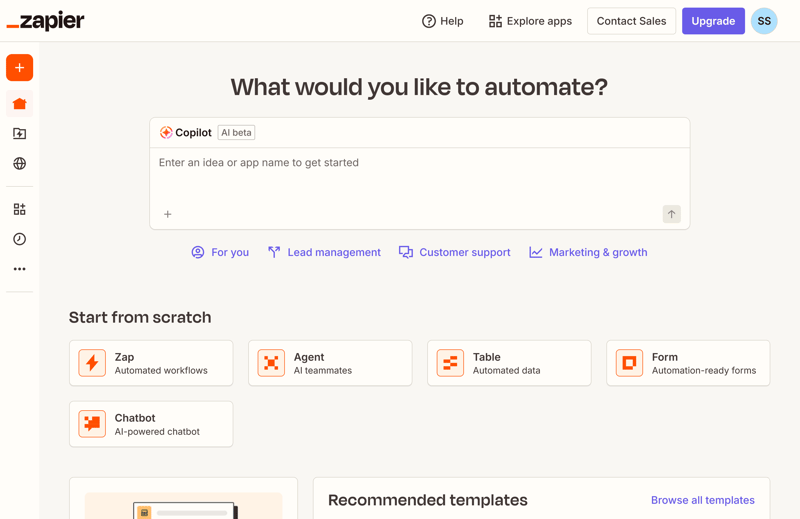Open the Browse all templates link
800x519 pixels.
[702, 500]
